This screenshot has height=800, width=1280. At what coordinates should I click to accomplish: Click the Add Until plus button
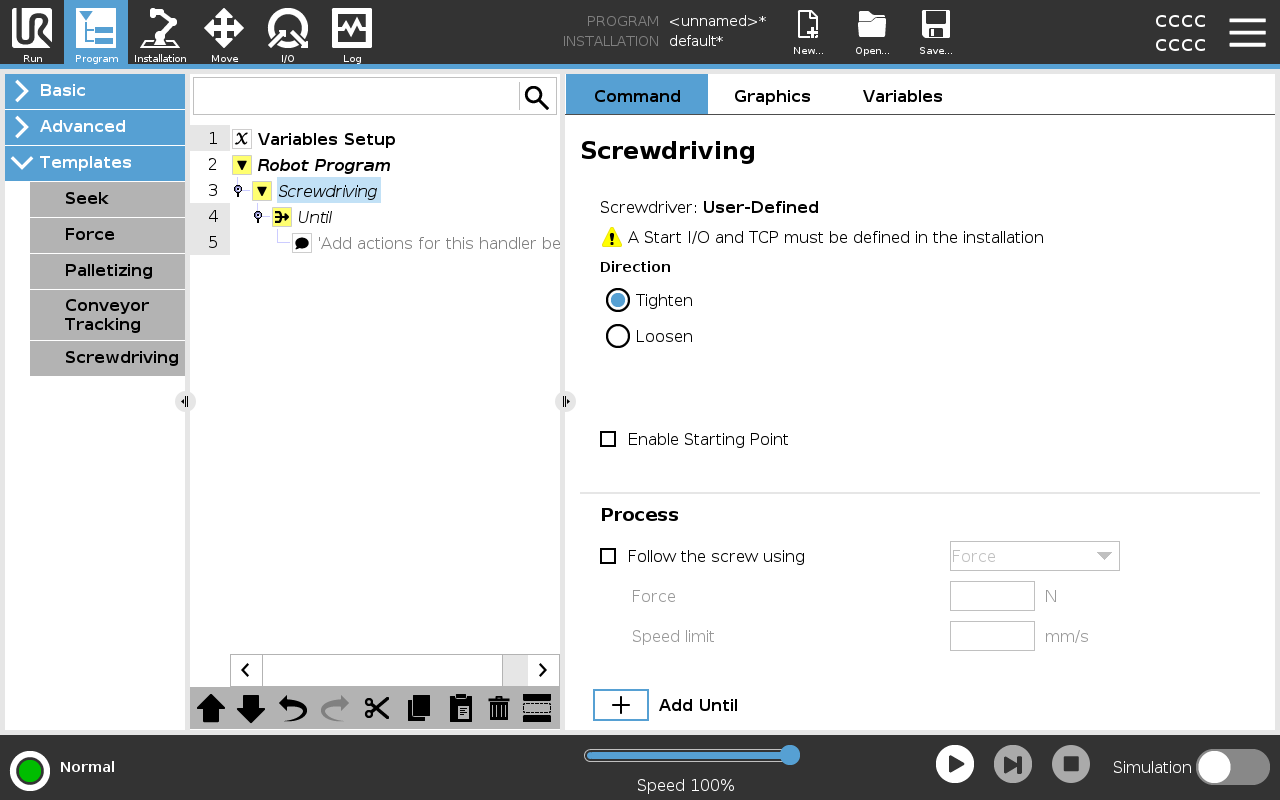coord(621,705)
